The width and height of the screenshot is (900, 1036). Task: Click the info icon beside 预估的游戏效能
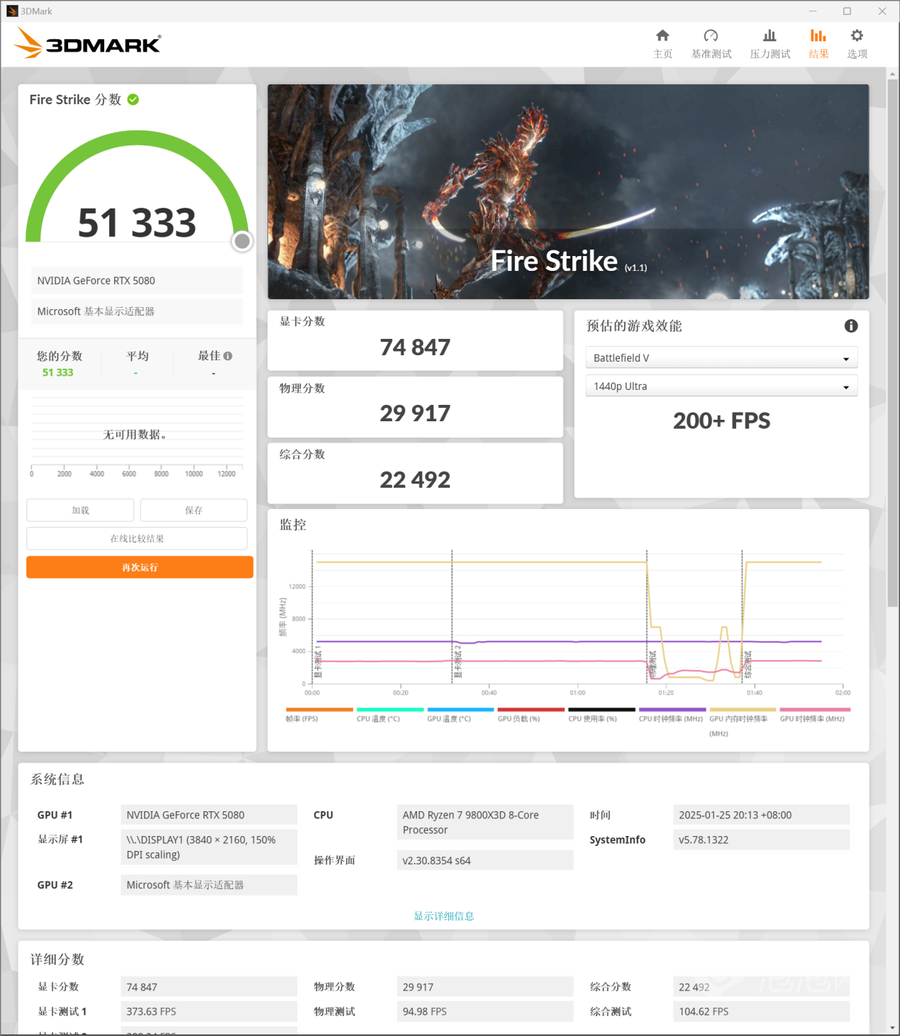click(x=851, y=326)
